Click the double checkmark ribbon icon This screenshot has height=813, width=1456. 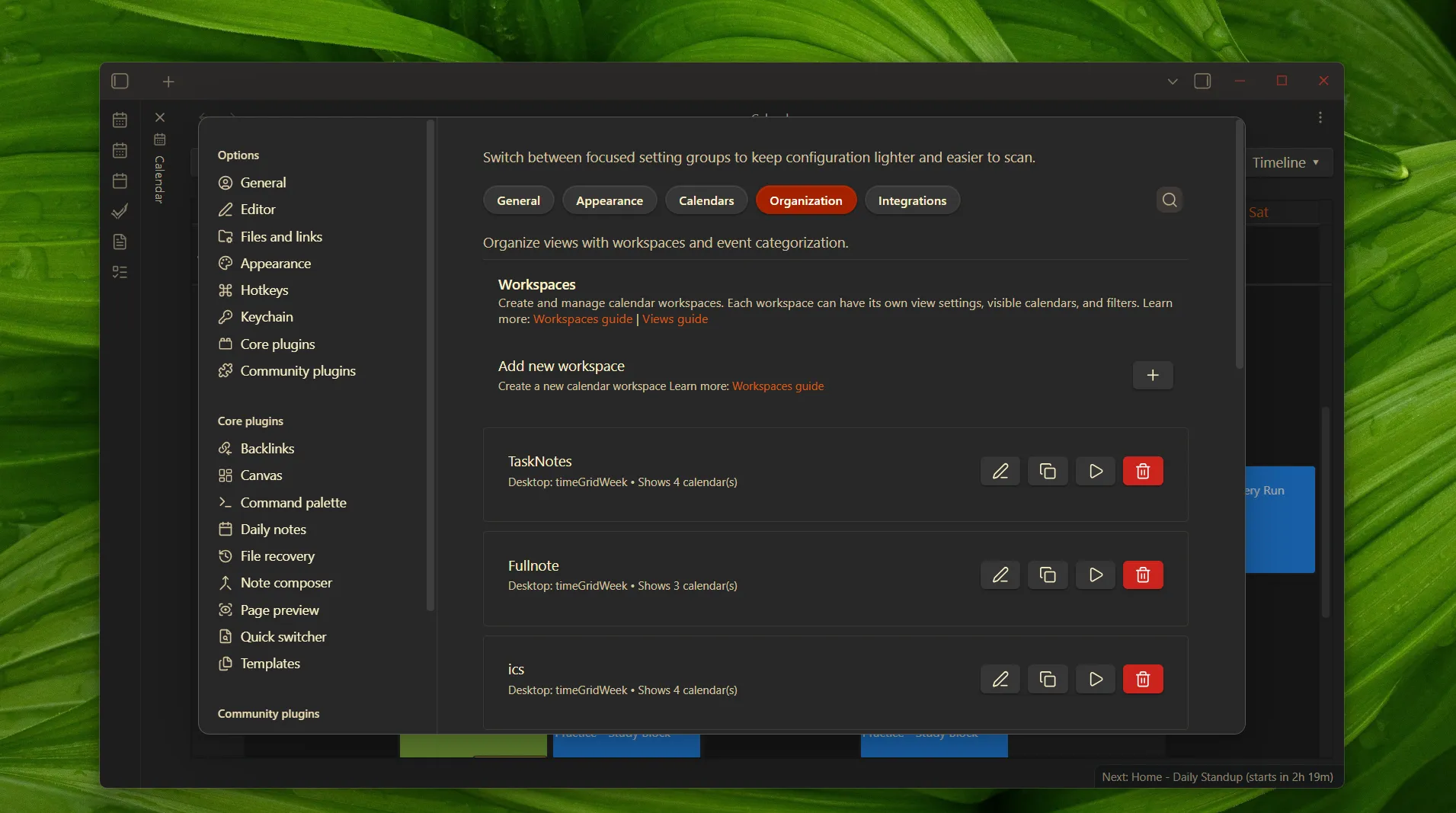coord(120,211)
